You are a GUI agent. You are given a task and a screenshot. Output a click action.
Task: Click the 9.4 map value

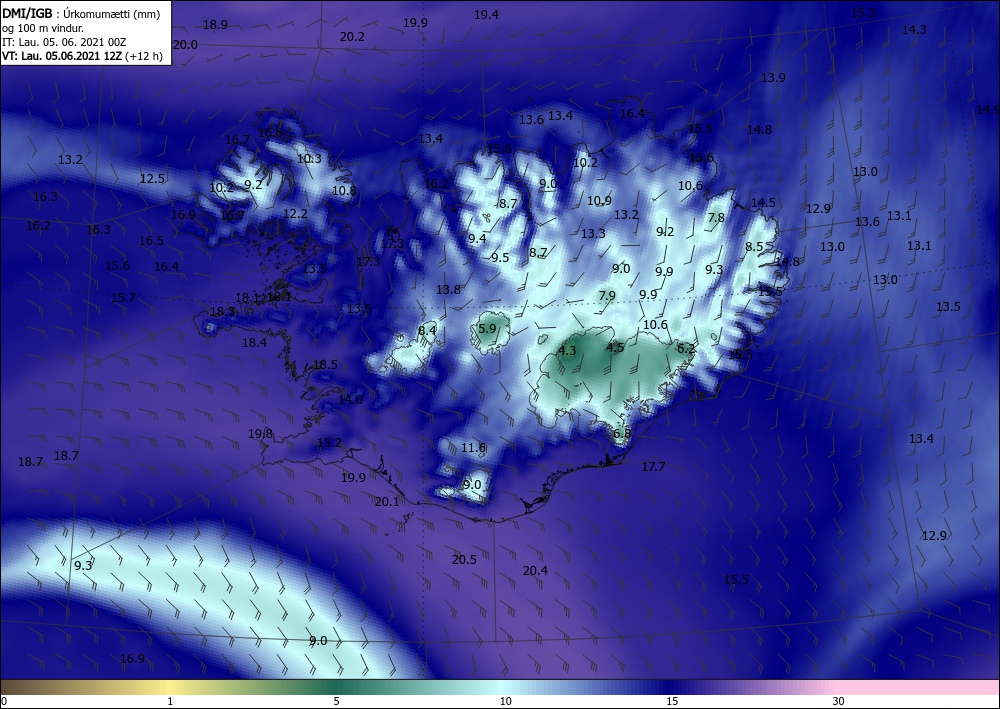coord(477,238)
